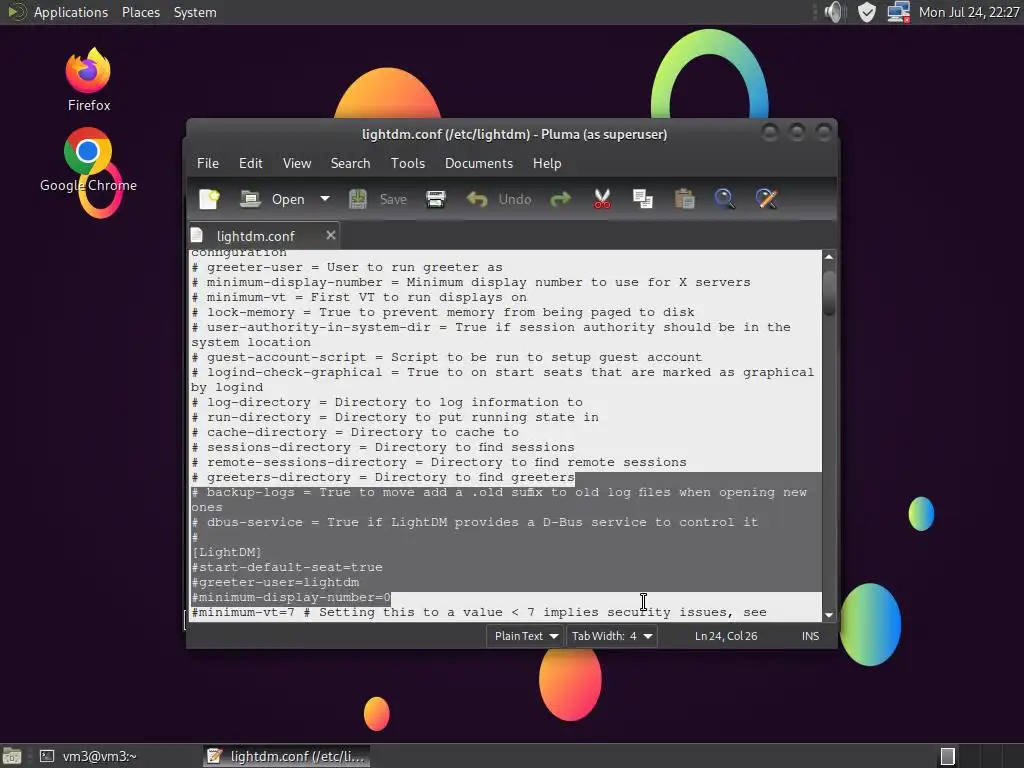
Task: Toggle the INS insert mode indicator
Action: 810,636
